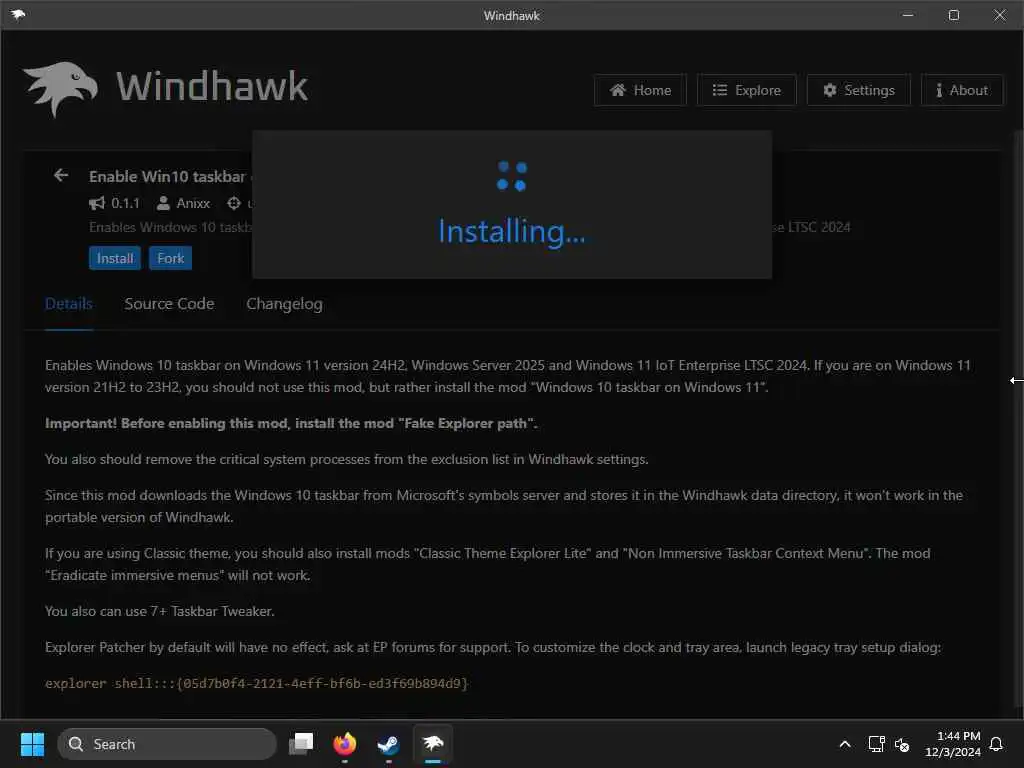Click the taskbar Search box
The height and width of the screenshot is (768, 1024).
[167, 744]
